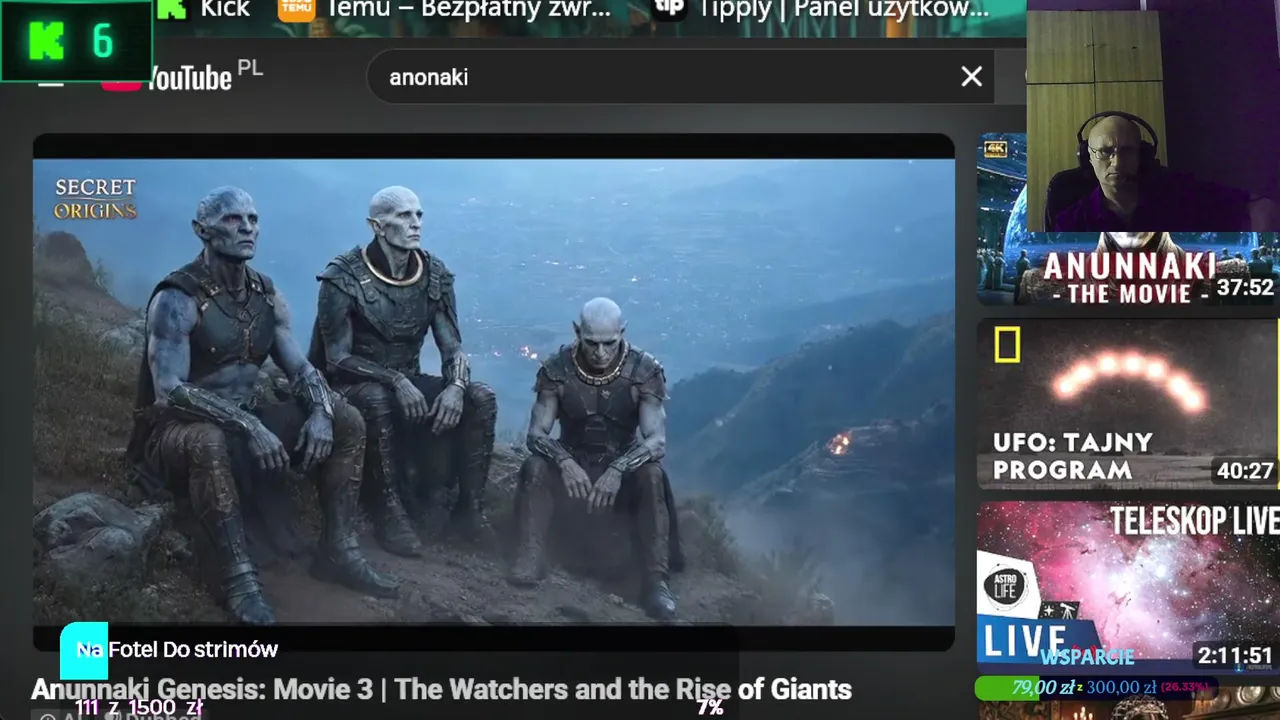Click the streamer webcam overlay
1280x720 pixels.
click(x=1153, y=116)
